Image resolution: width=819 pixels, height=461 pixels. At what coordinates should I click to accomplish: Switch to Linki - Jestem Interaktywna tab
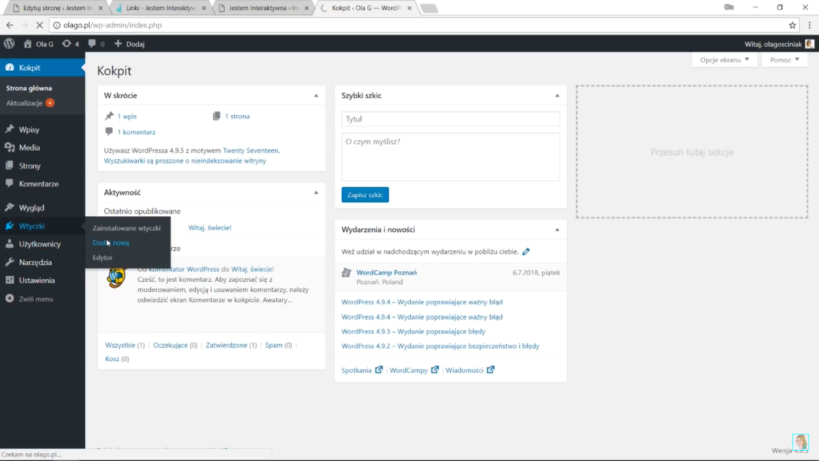click(160, 8)
